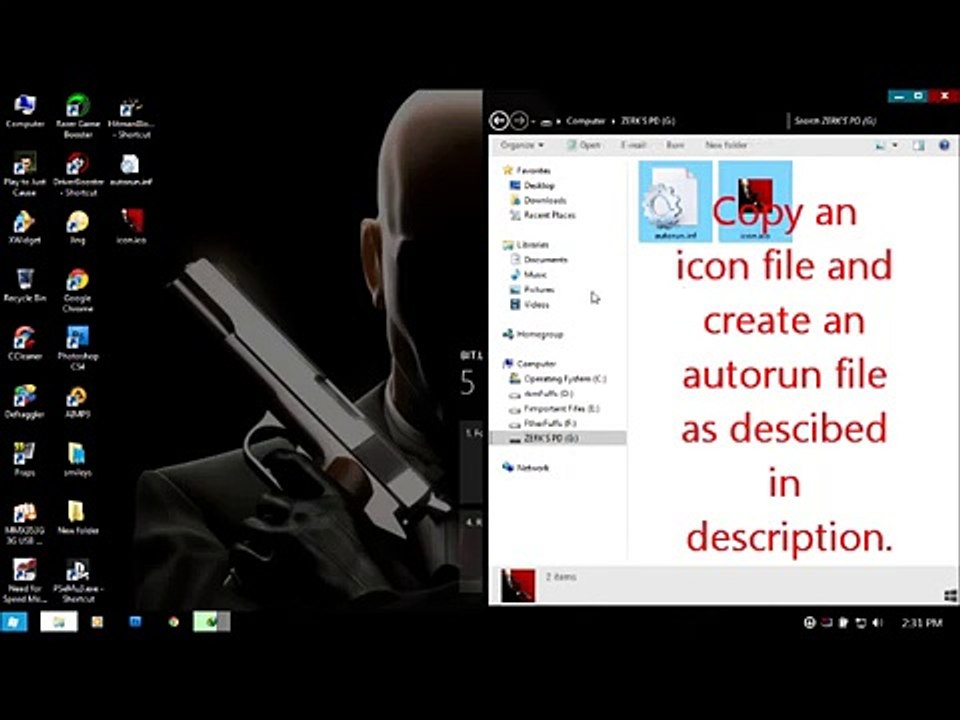Click the details pane icon thumbnail

pyautogui.click(x=518, y=585)
